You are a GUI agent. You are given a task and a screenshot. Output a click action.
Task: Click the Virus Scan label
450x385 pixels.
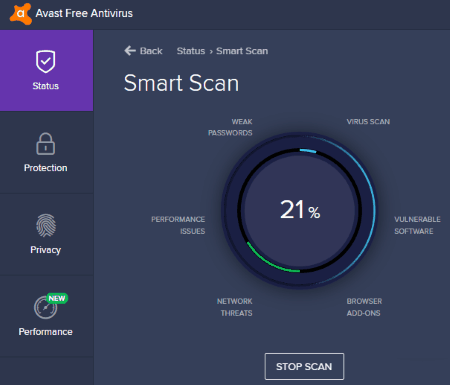[368, 122]
